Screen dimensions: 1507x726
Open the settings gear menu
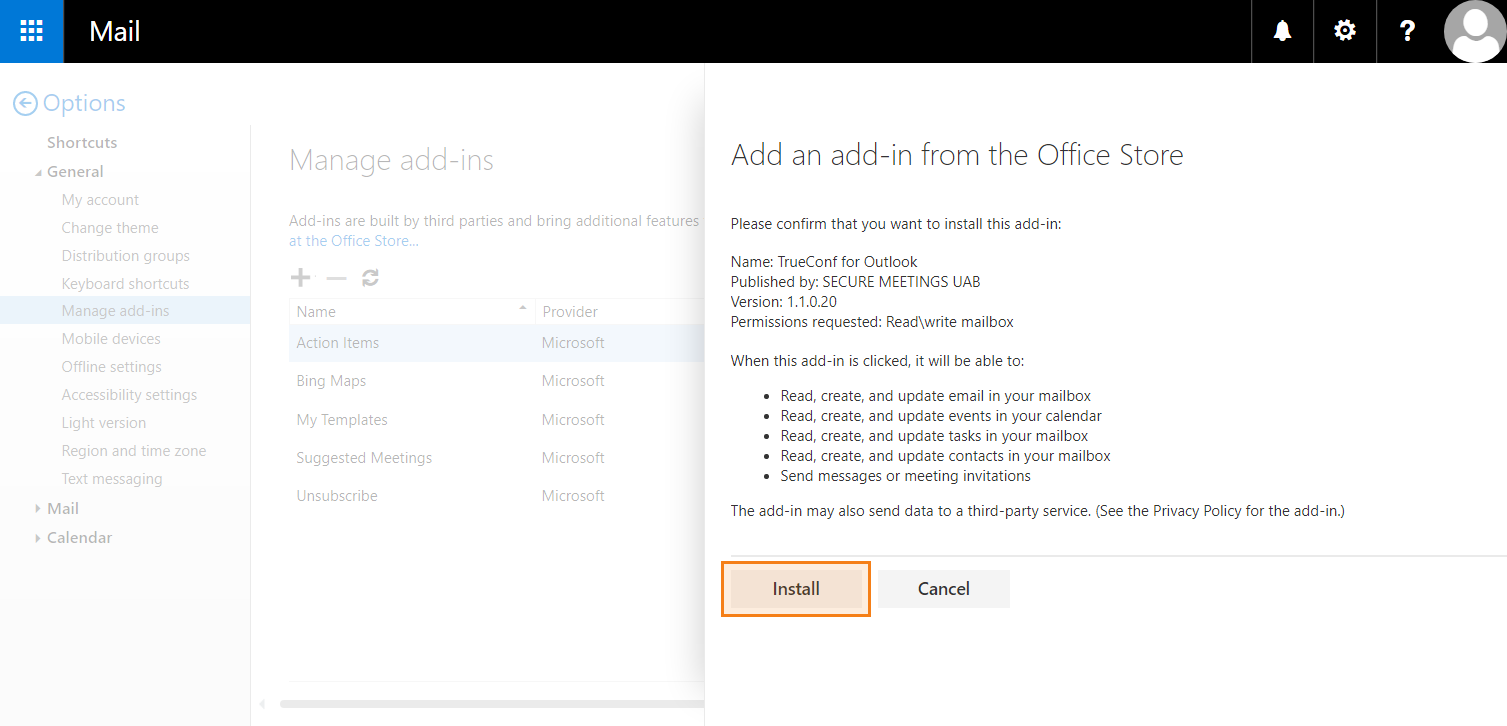point(1345,31)
